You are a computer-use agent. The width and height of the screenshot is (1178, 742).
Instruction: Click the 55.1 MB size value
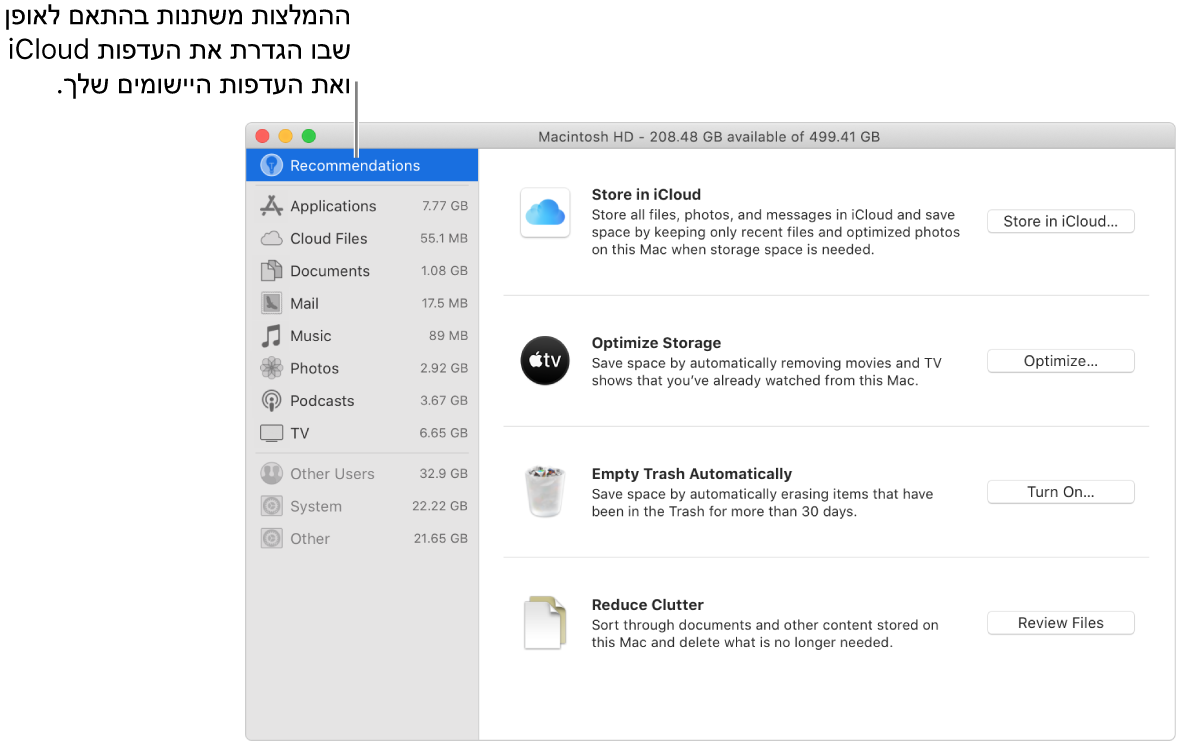[x=443, y=239]
